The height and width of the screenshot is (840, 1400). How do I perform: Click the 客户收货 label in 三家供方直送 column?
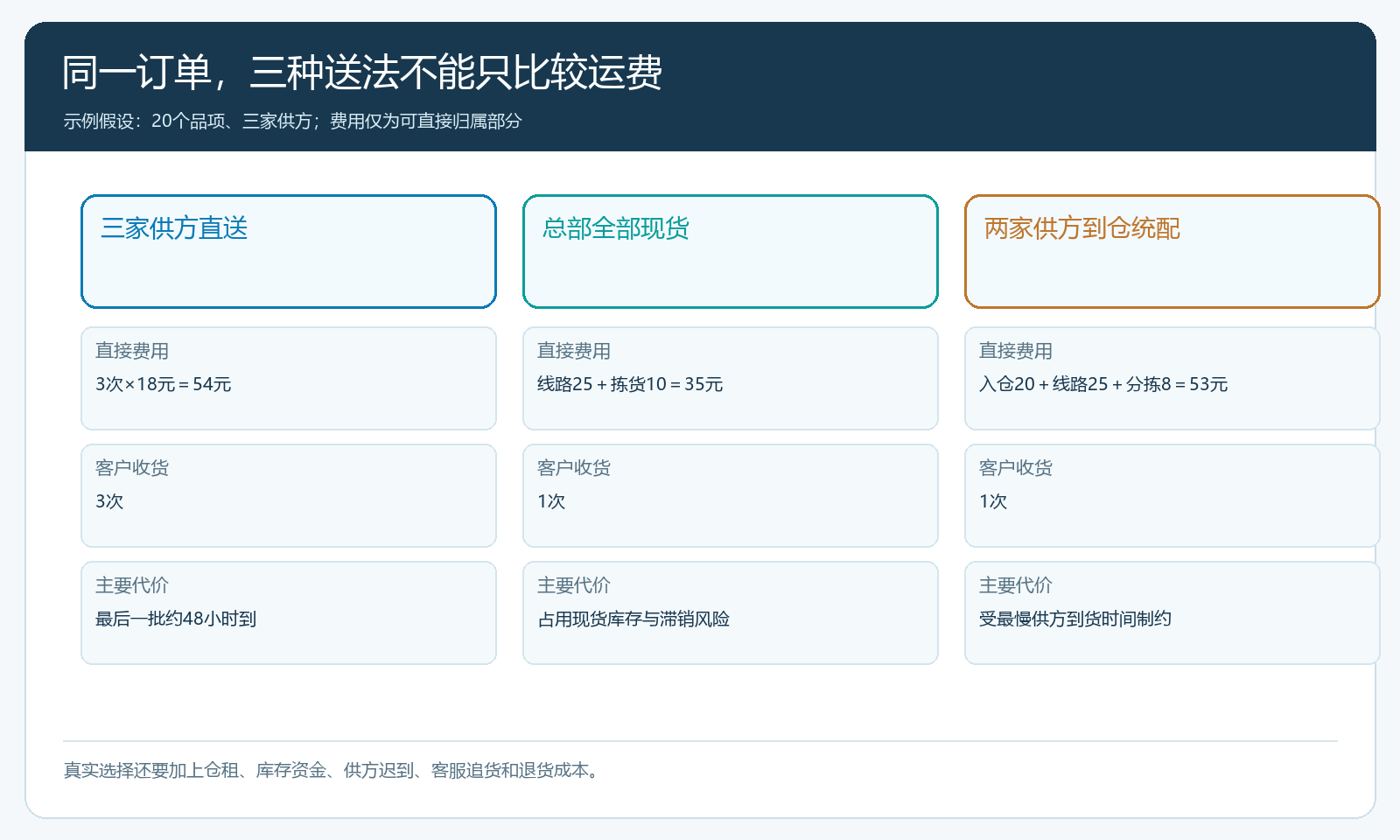tap(132, 468)
